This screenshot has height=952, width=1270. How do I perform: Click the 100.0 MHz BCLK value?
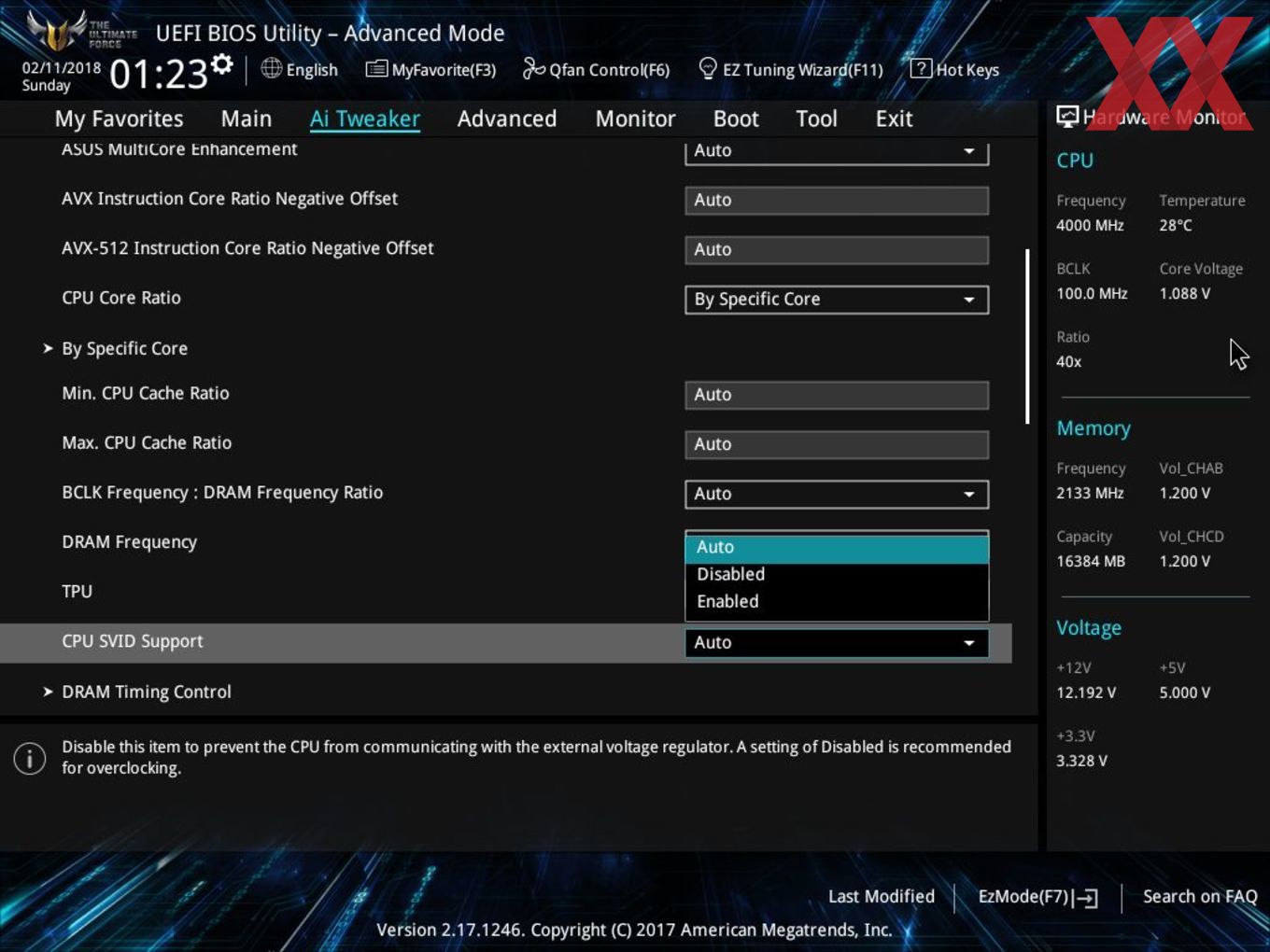(1092, 293)
